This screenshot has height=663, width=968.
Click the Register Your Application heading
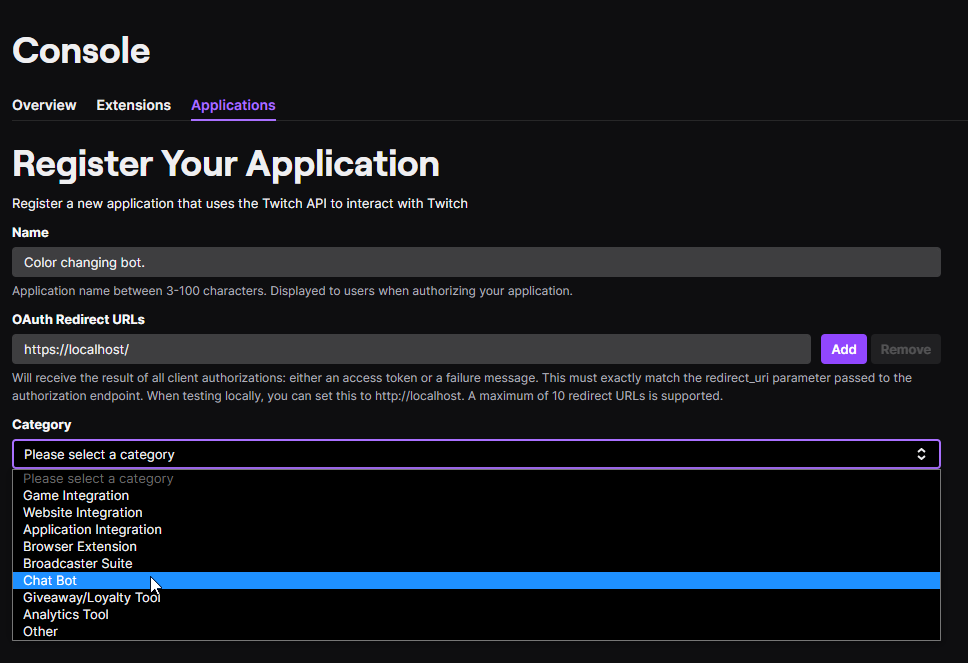pyautogui.click(x=225, y=164)
